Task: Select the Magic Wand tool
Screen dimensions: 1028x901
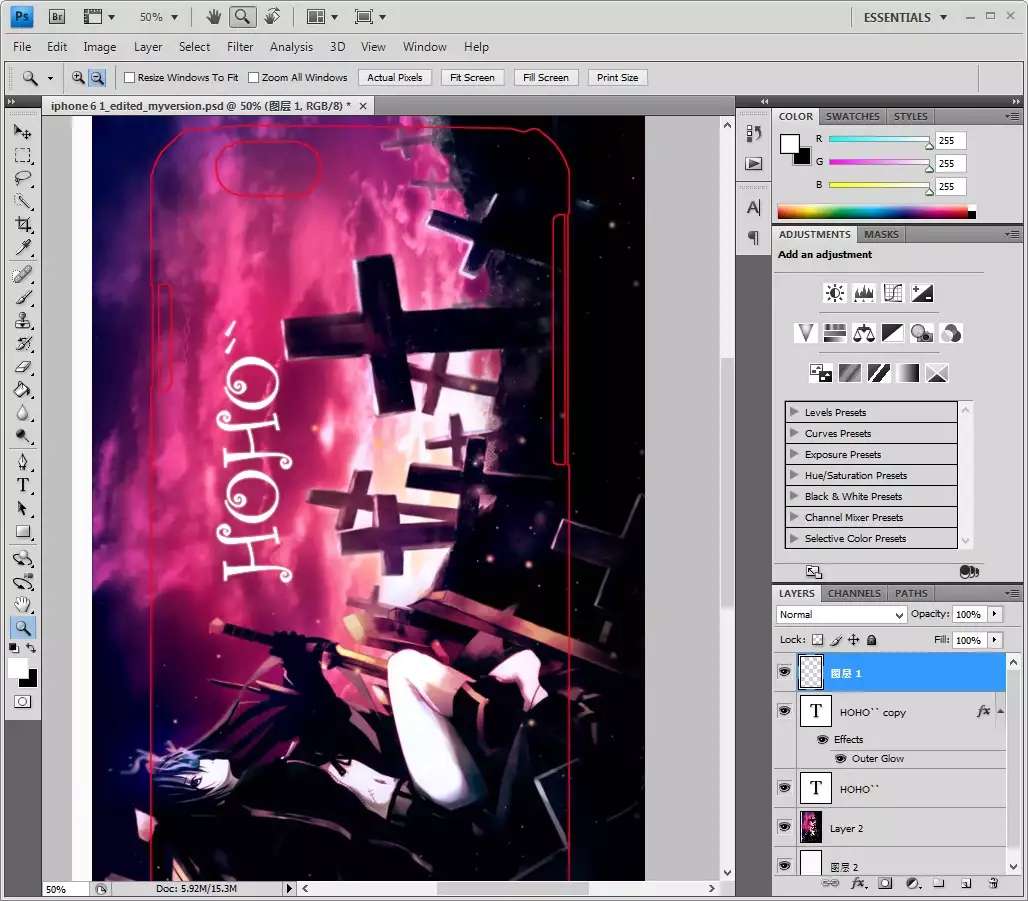Action: coord(23,201)
